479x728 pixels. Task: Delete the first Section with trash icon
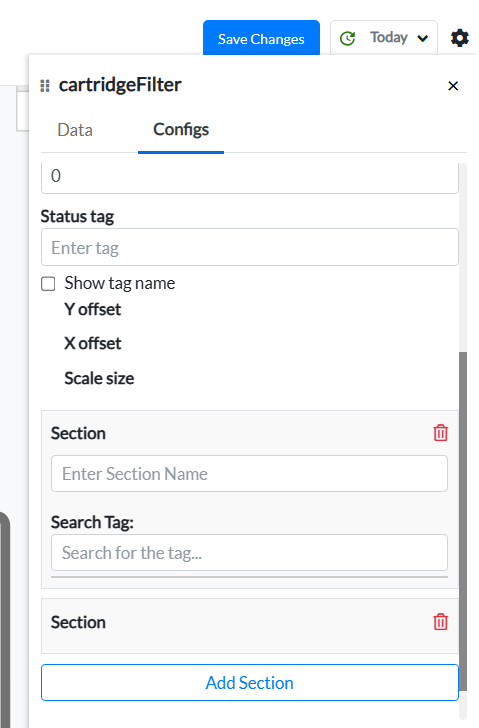coord(440,433)
